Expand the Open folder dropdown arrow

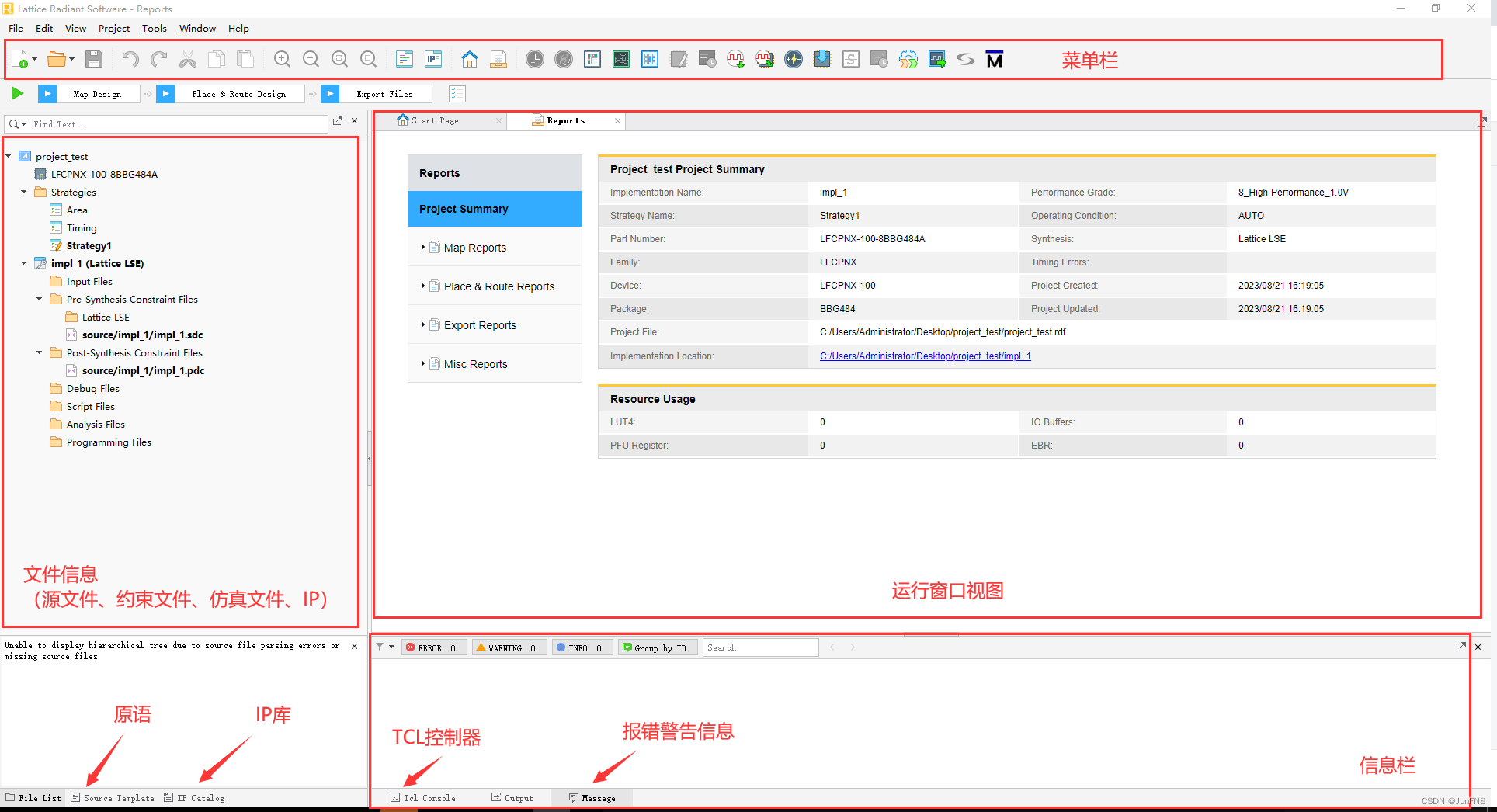(71, 59)
